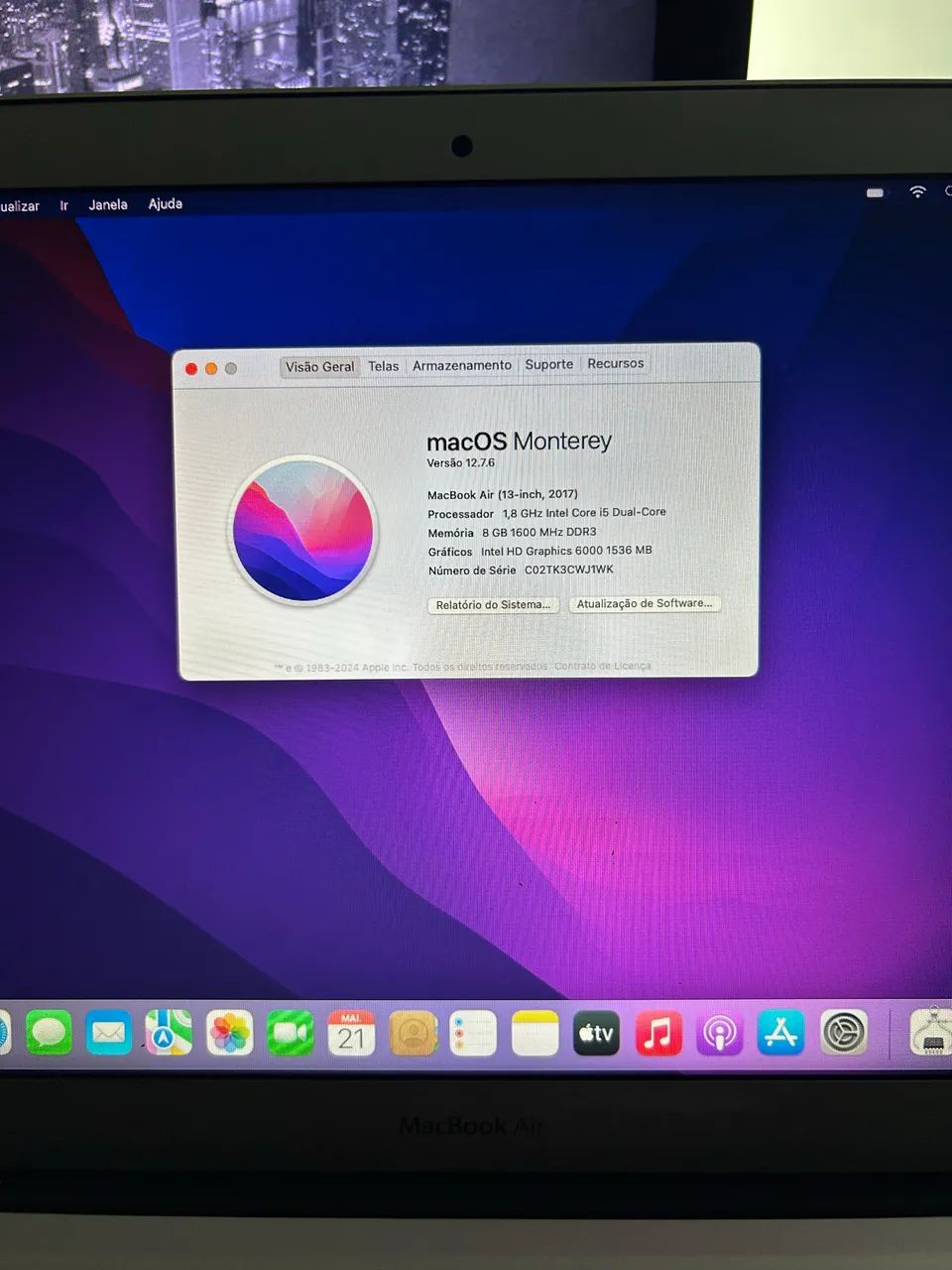The image size is (952, 1270).
Task: Open Maps from the Dock
Action: pos(169,1034)
